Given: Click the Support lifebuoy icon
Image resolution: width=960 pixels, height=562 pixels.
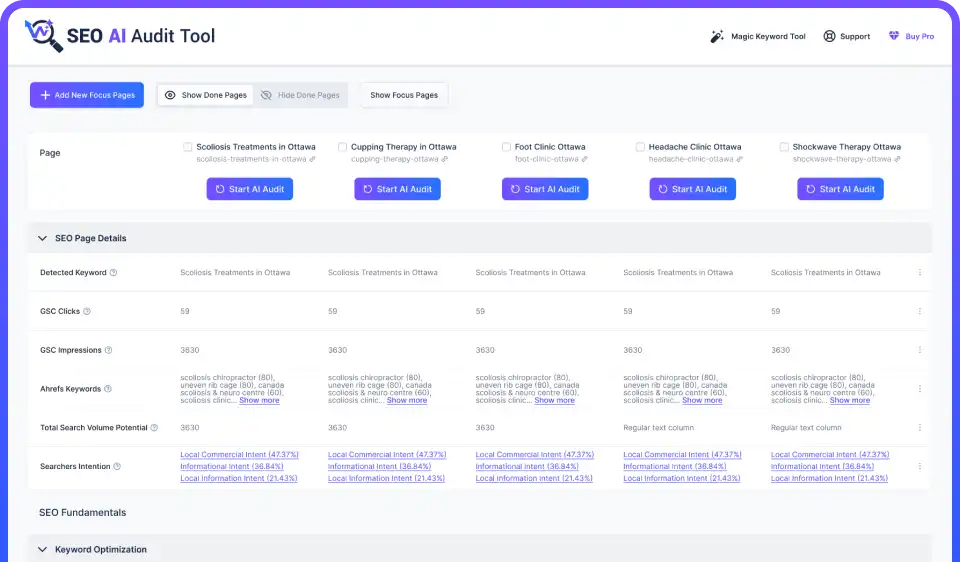Looking at the screenshot, I should (829, 36).
